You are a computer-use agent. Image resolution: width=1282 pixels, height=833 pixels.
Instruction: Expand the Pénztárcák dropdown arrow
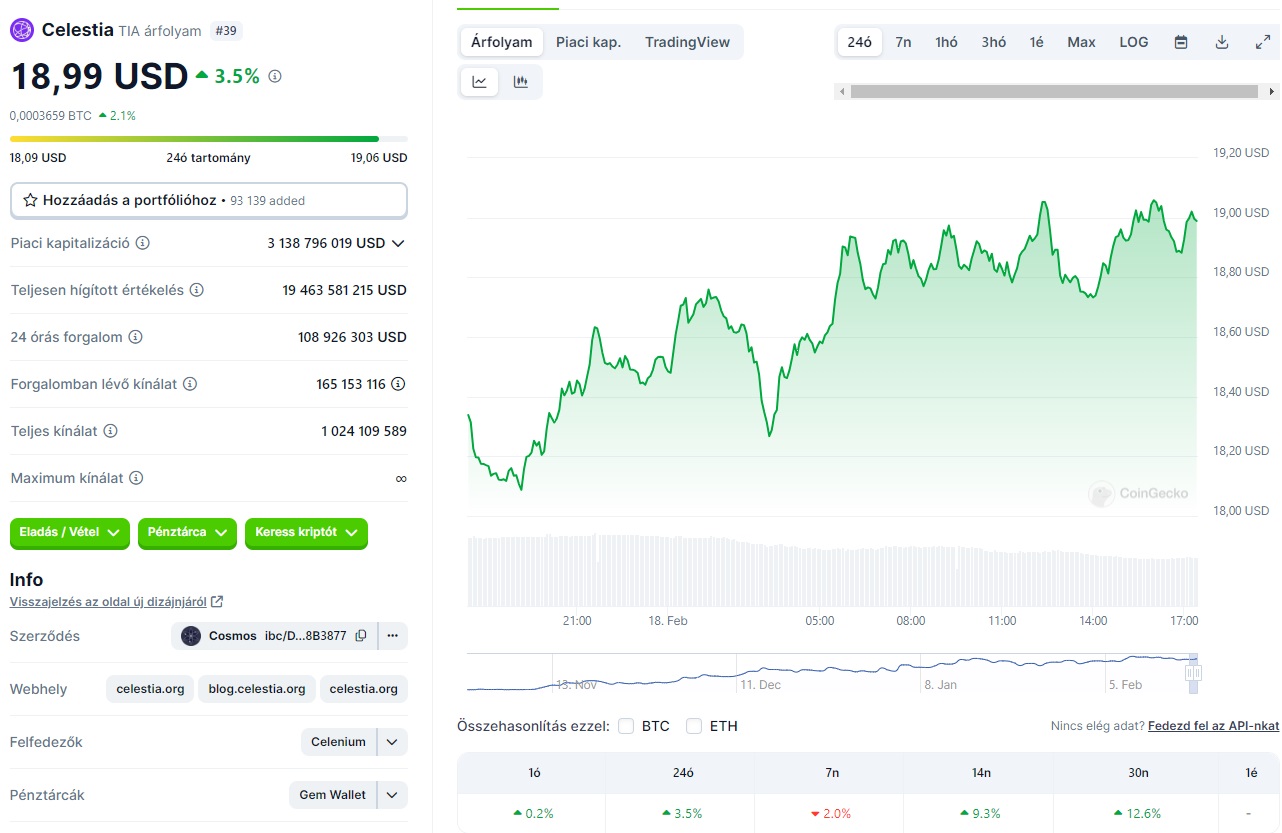[x=392, y=795]
